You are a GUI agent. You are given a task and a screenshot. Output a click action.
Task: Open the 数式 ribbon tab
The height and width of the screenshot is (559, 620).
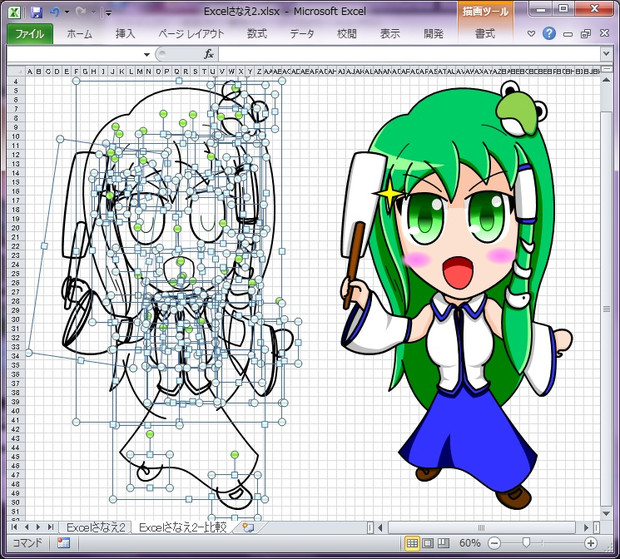click(x=257, y=34)
